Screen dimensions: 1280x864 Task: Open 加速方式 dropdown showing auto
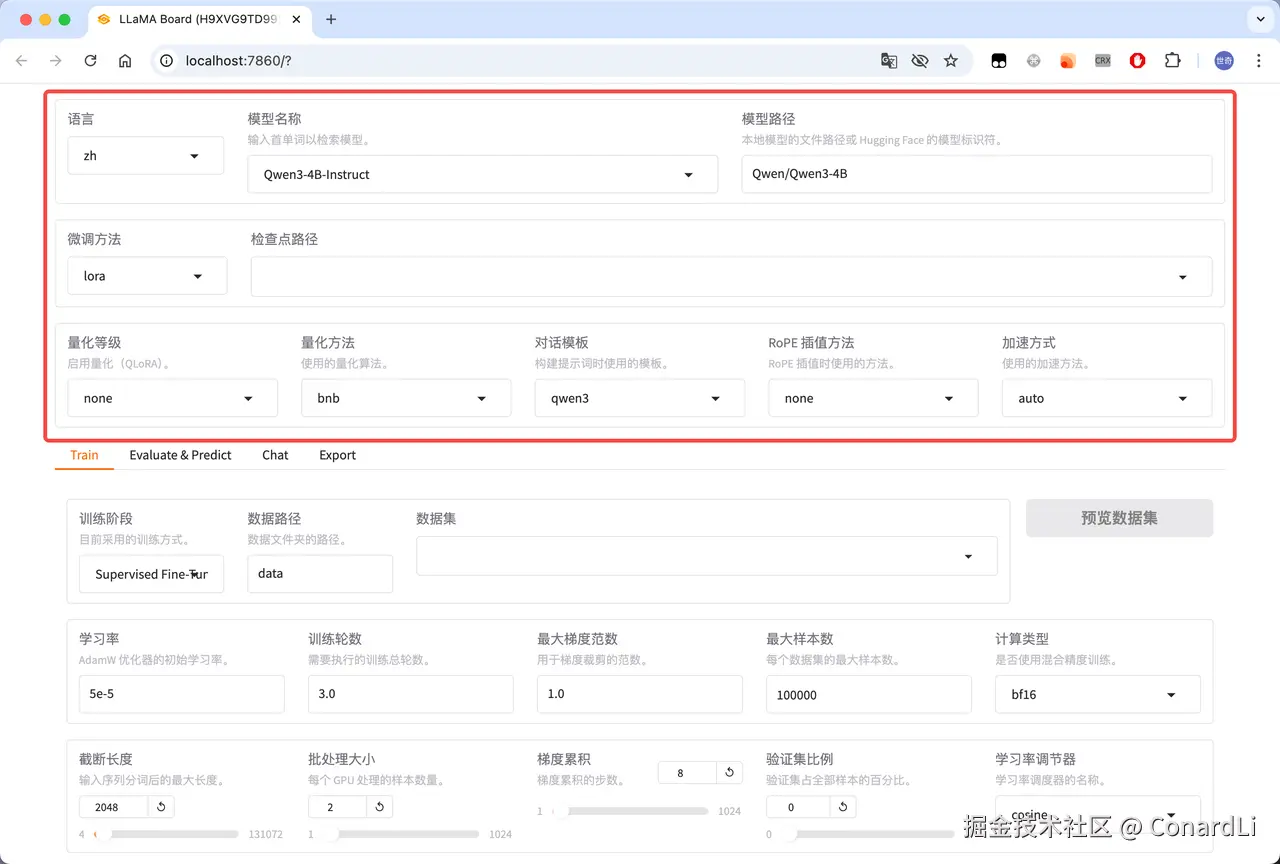tap(1107, 398)
